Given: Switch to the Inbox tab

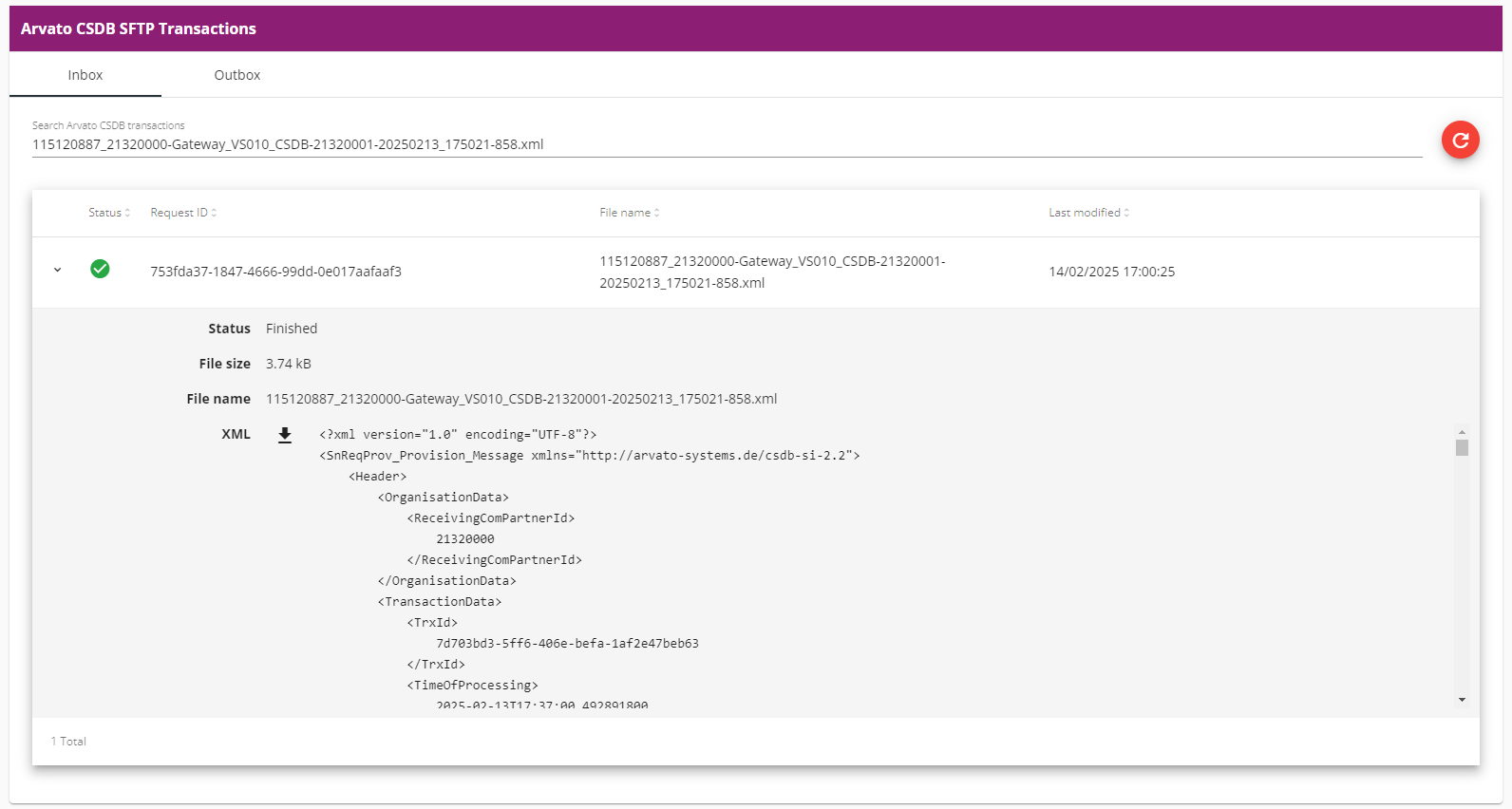Looking at the screenshot, I should pos(85,75).
